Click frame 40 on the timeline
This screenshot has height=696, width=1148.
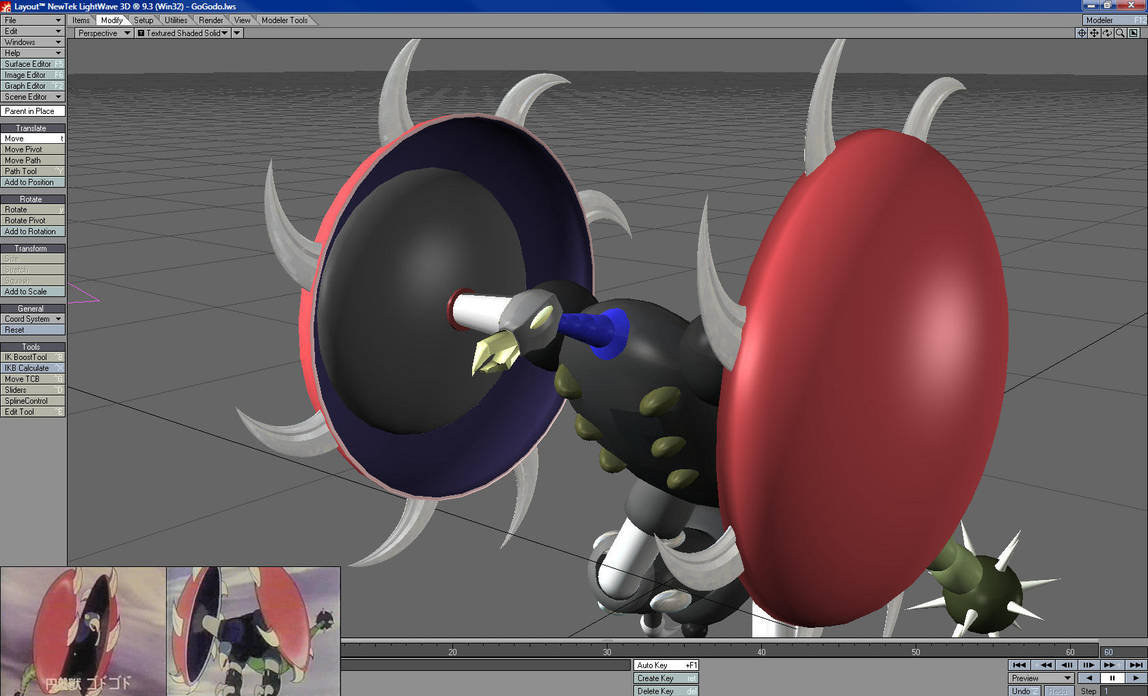761,648
